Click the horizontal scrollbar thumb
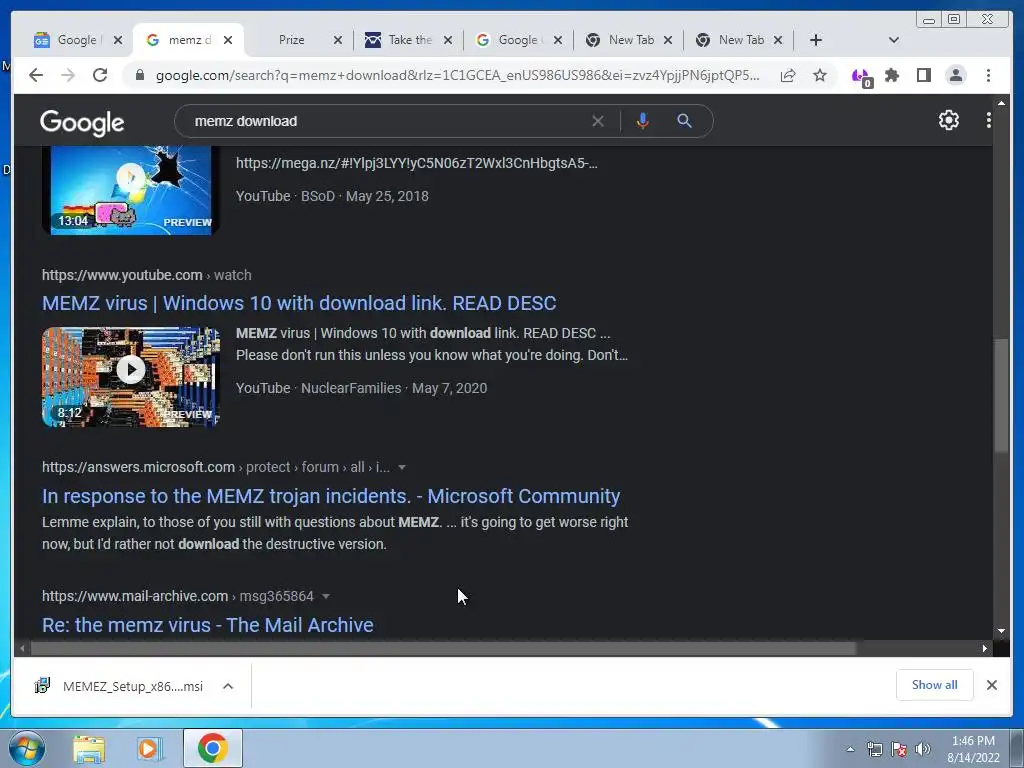Viewport: 1024px width, 768px height. pos(443,648)
